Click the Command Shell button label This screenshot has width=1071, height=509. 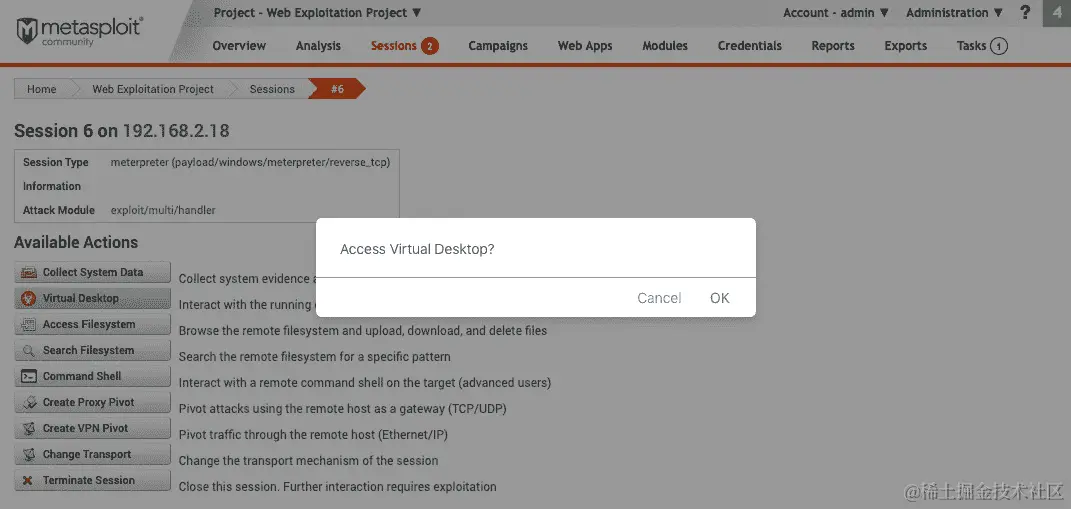coord(82,376)
